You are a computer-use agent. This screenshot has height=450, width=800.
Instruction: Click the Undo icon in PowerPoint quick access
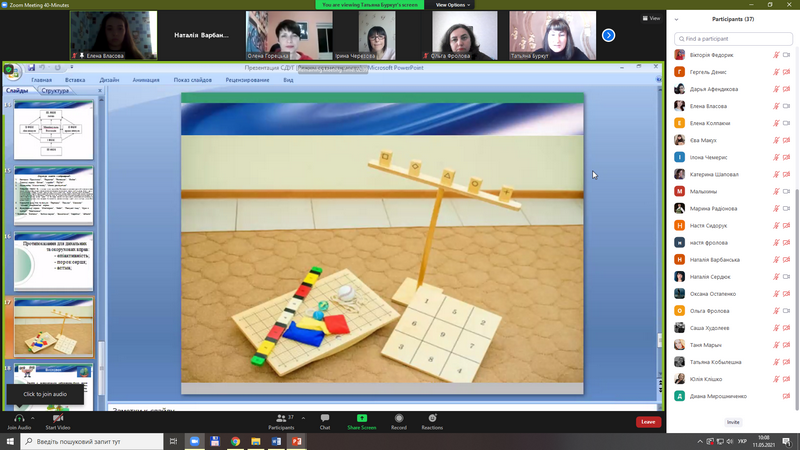43,67
